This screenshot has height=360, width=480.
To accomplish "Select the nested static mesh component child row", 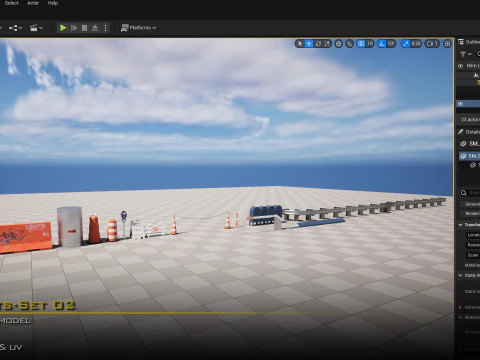I will click(x=475, y=165).
